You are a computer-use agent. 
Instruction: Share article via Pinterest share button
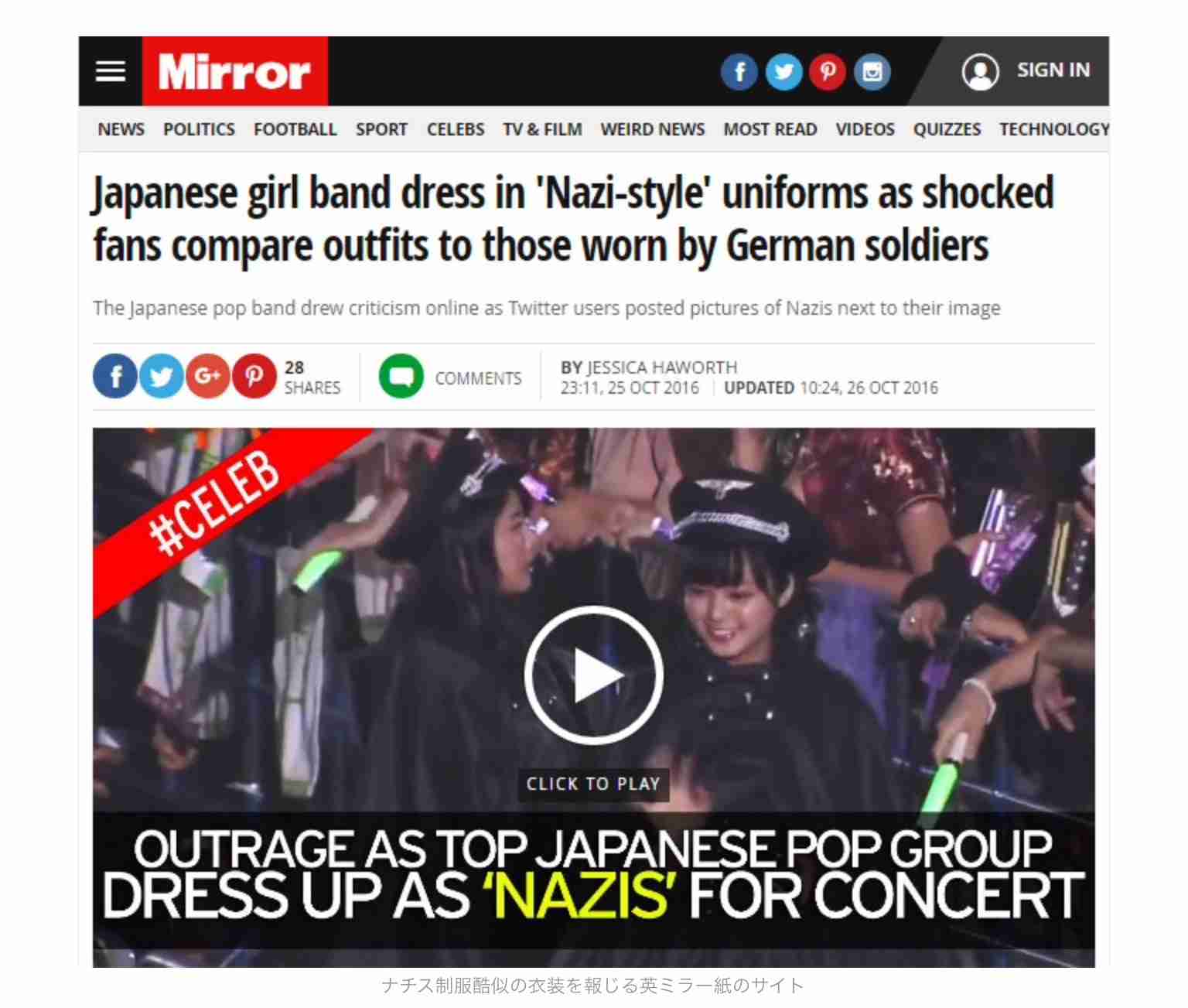point(254,377)
